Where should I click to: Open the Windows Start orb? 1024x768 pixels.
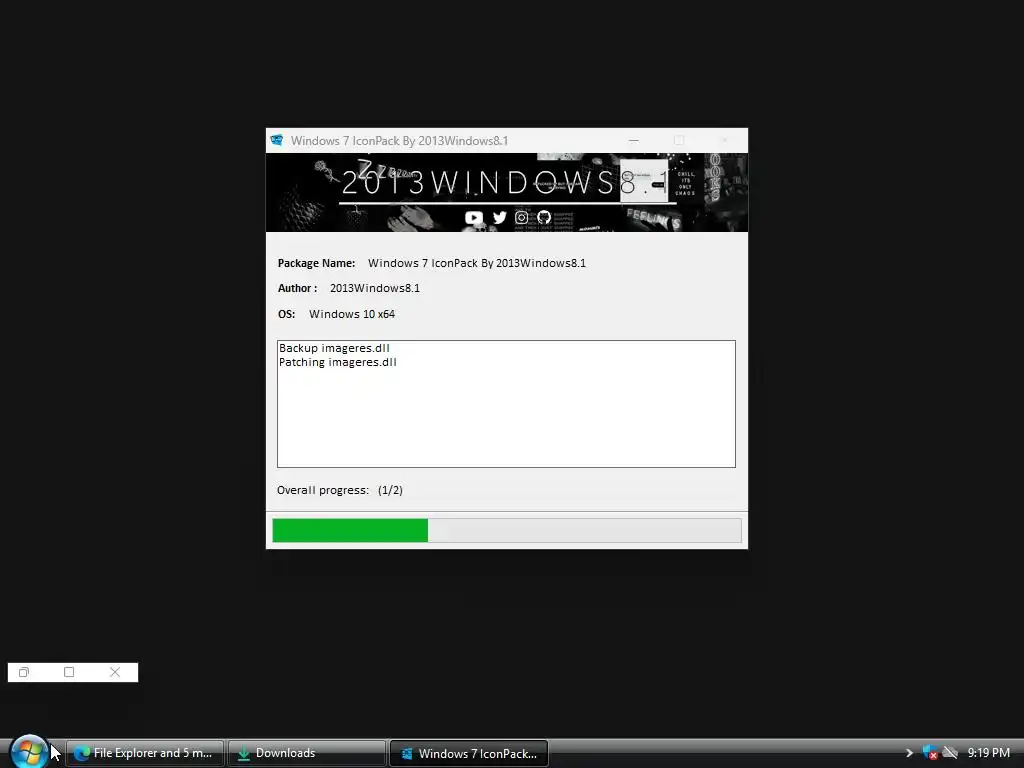click(29, 752)
